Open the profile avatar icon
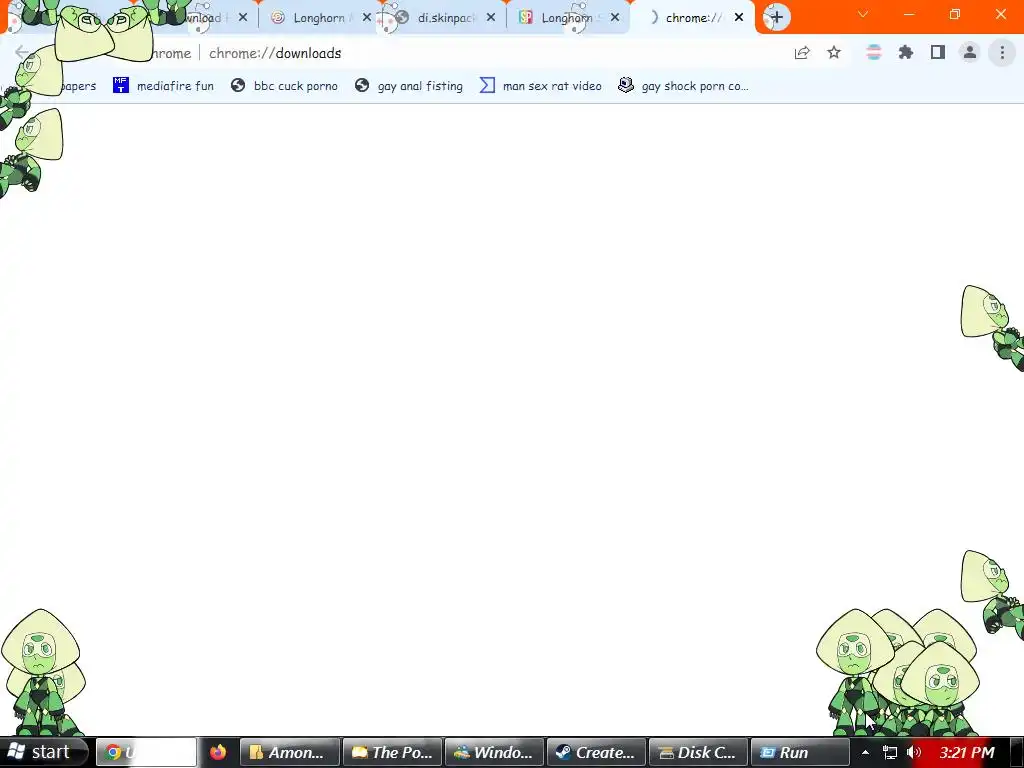 [970, 53]
